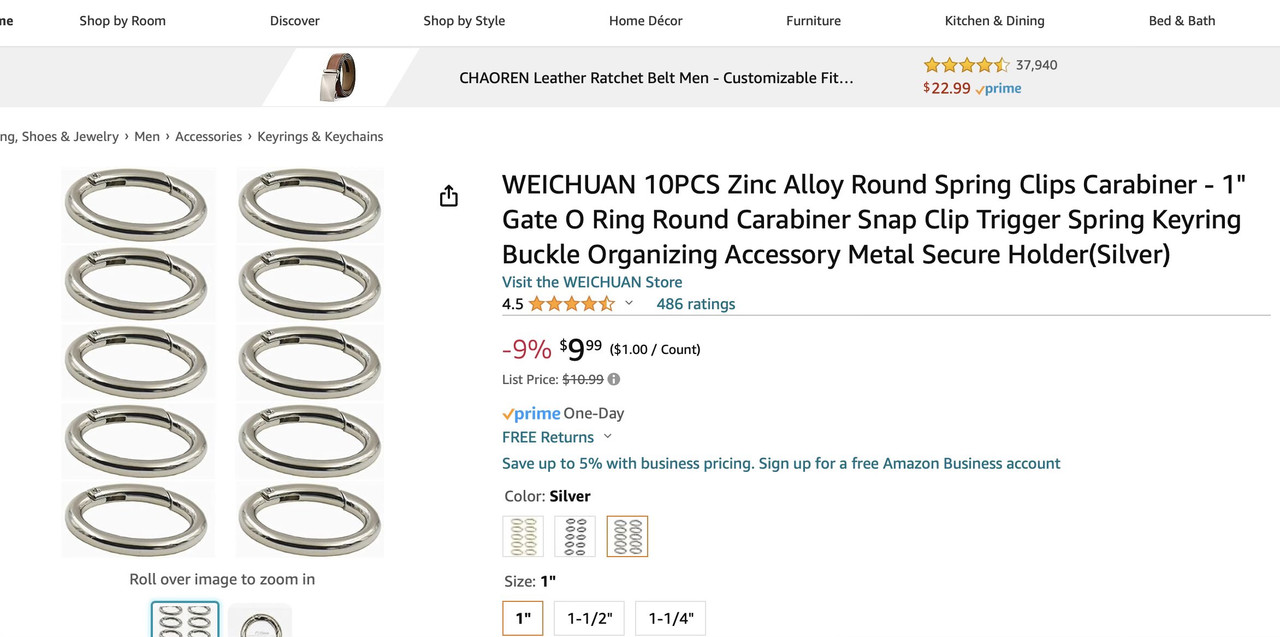Select the gold color swatch
This screenshot has width=1280, height=637.
(x=523, y=536)
